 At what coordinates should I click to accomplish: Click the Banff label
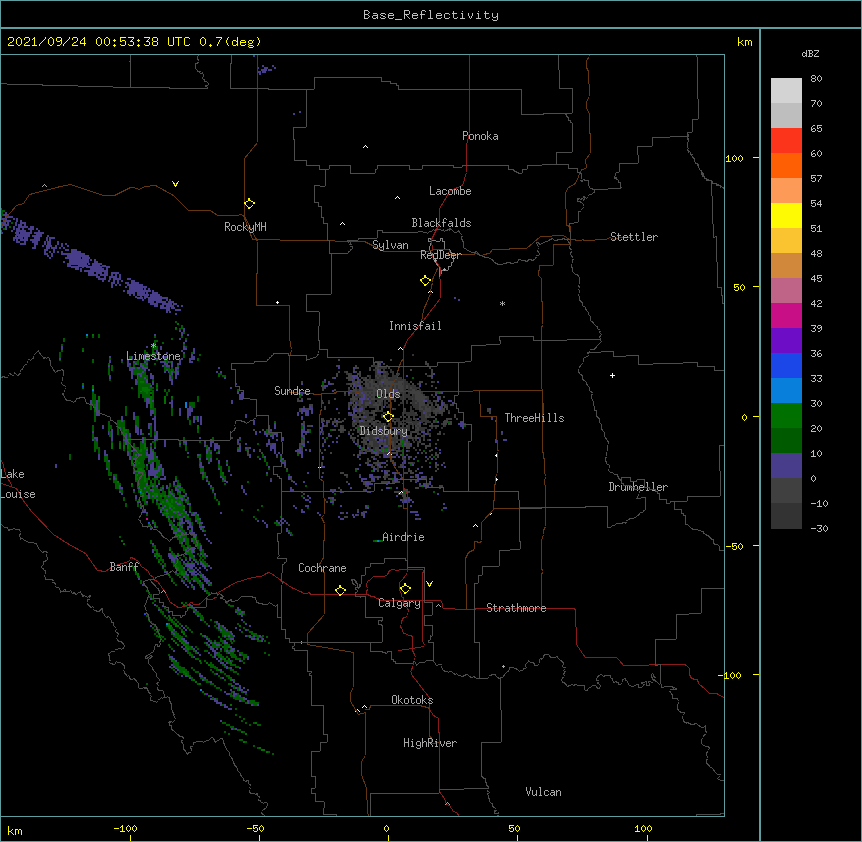point(124,567)
